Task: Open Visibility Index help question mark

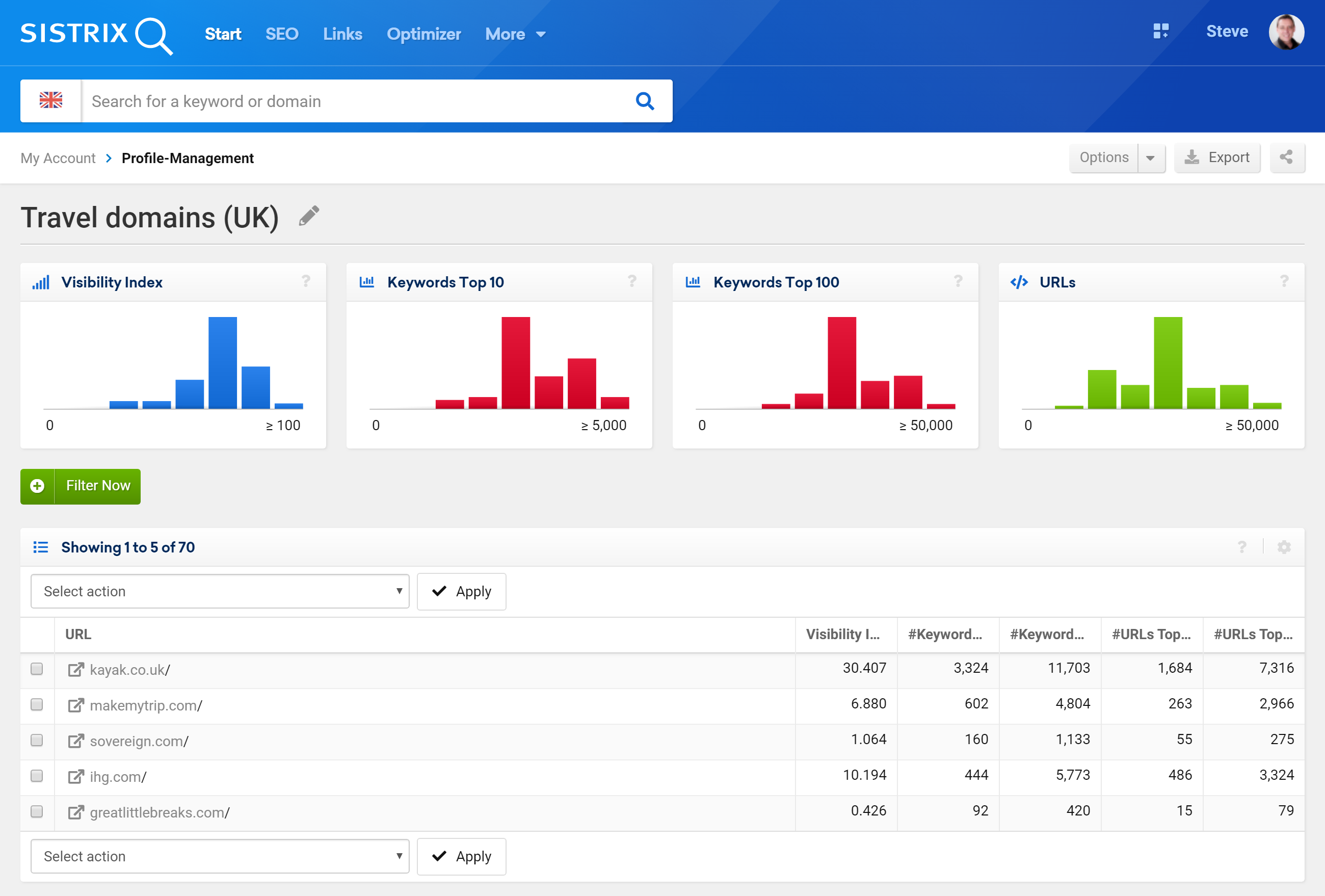Action: click(306, 281)
